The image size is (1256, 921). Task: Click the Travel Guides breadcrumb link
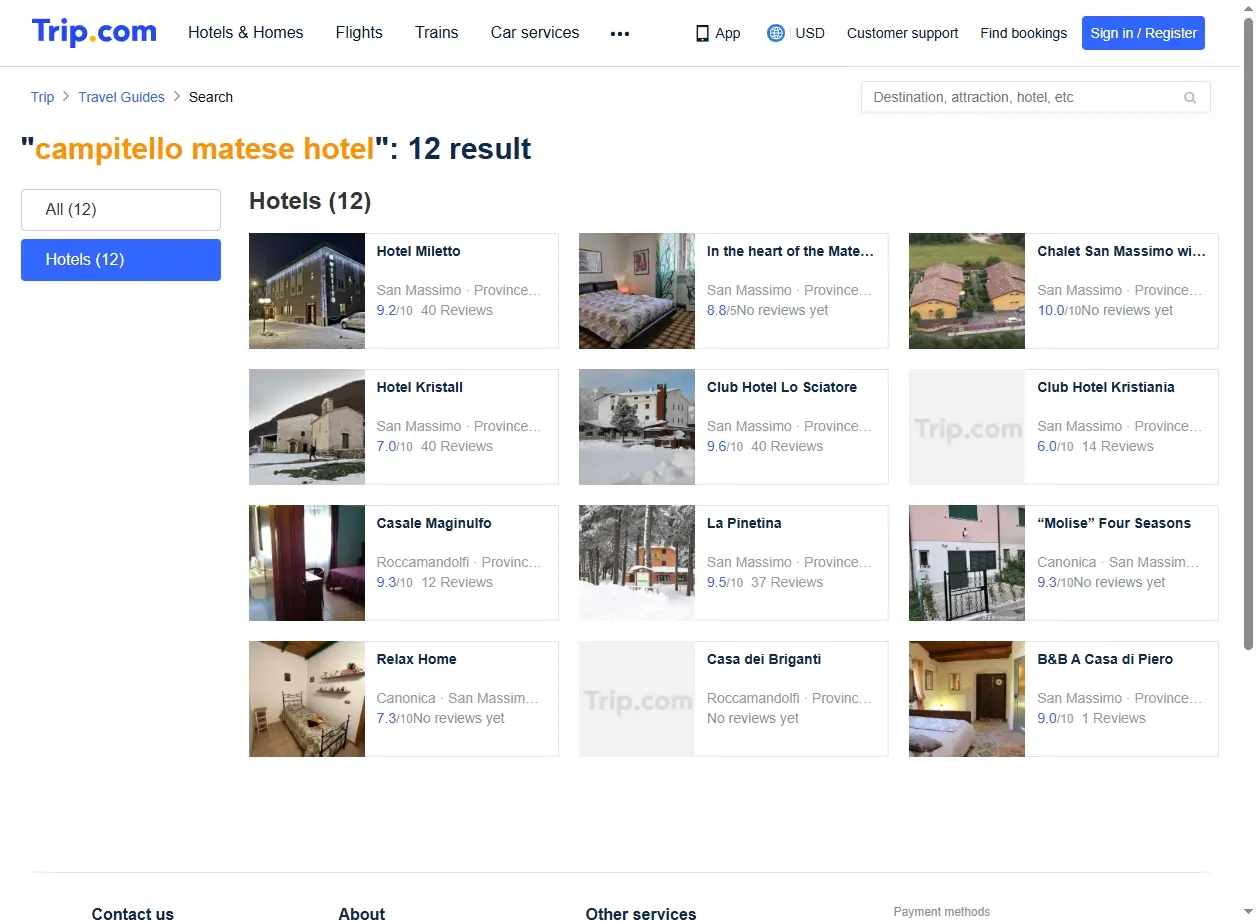coord(121,97)
